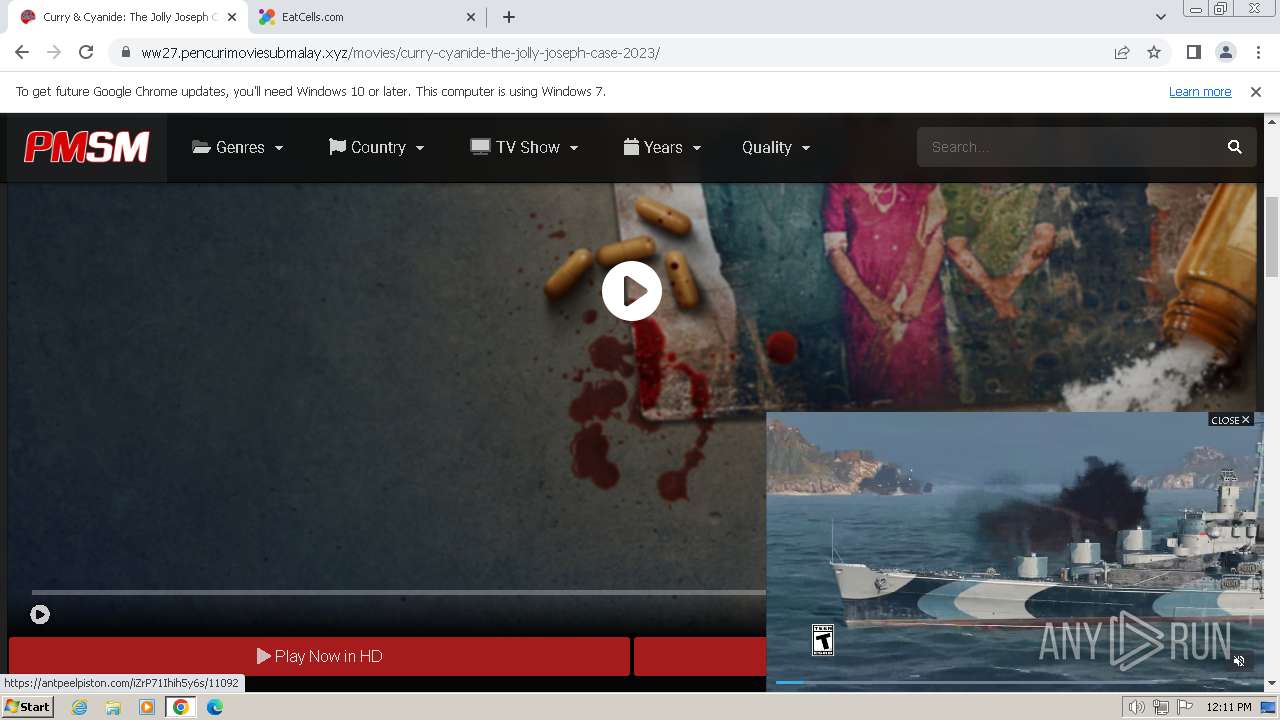
Task: Open the Chrome three-dot menu
Action: click(x=1258, y=52)
